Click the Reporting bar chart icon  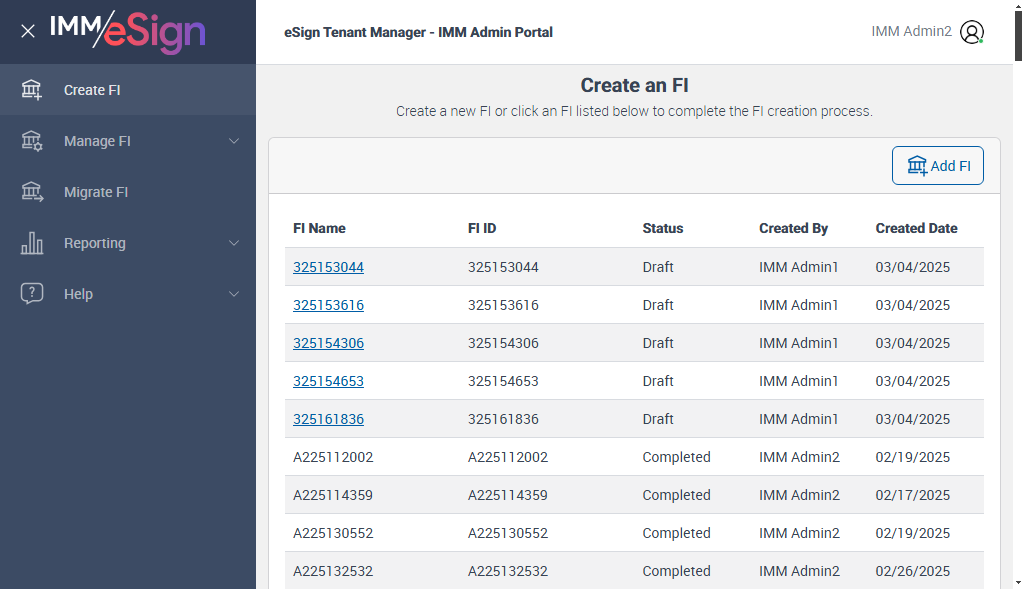click(x=32, y=243)
